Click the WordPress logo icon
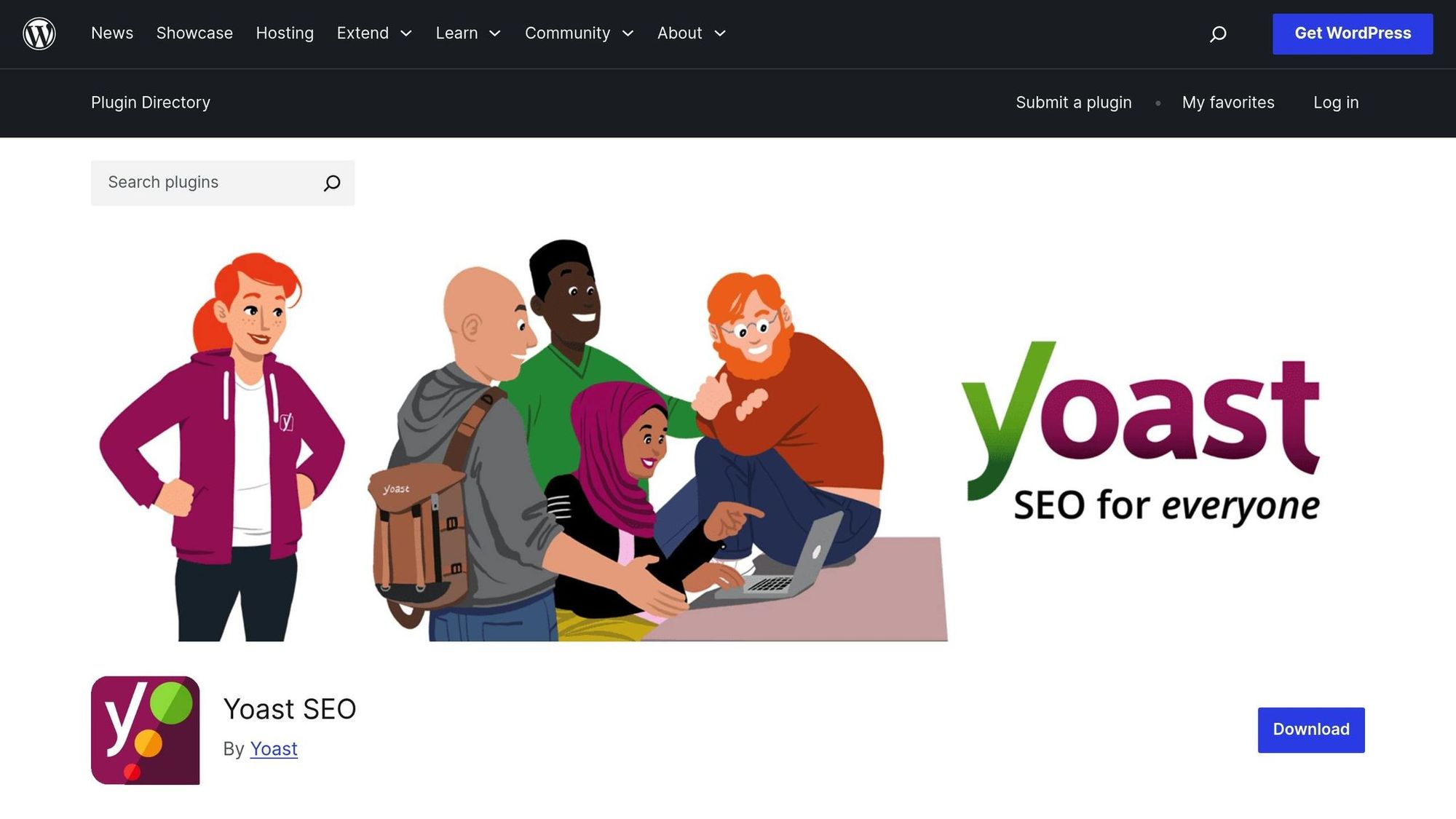Viewport: 1456px width, 819px height. [39, 33]
